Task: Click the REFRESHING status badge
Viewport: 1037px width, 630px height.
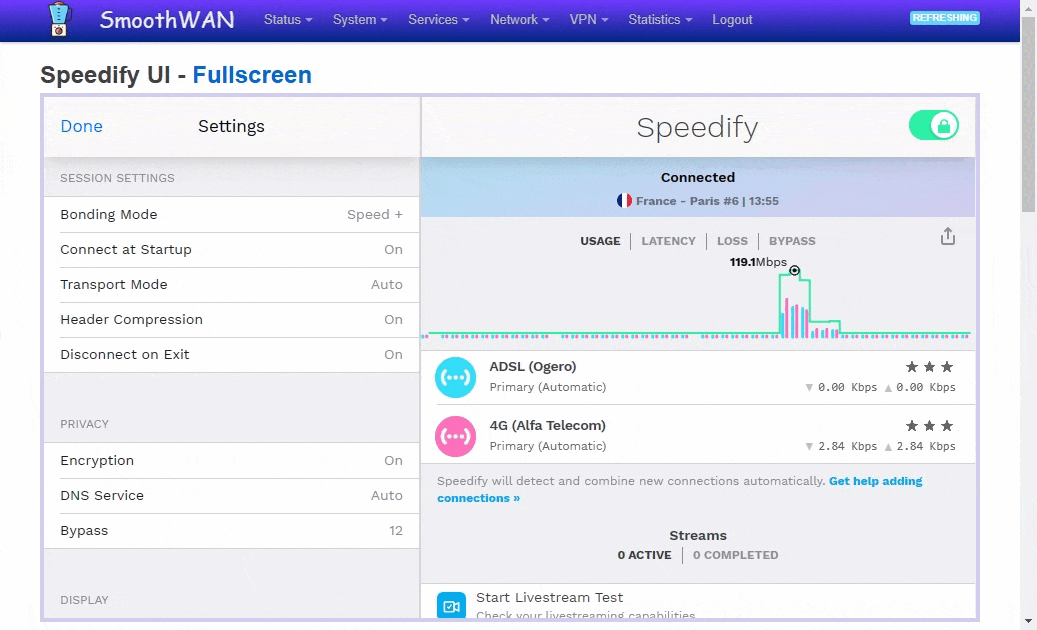Action: [x=944, y=18]
